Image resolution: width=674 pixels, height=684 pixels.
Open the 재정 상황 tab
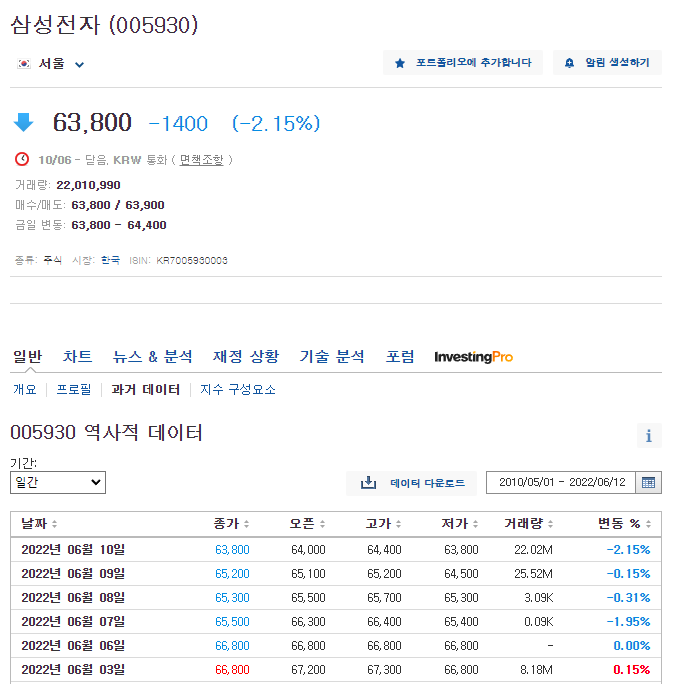click(246, 357)
